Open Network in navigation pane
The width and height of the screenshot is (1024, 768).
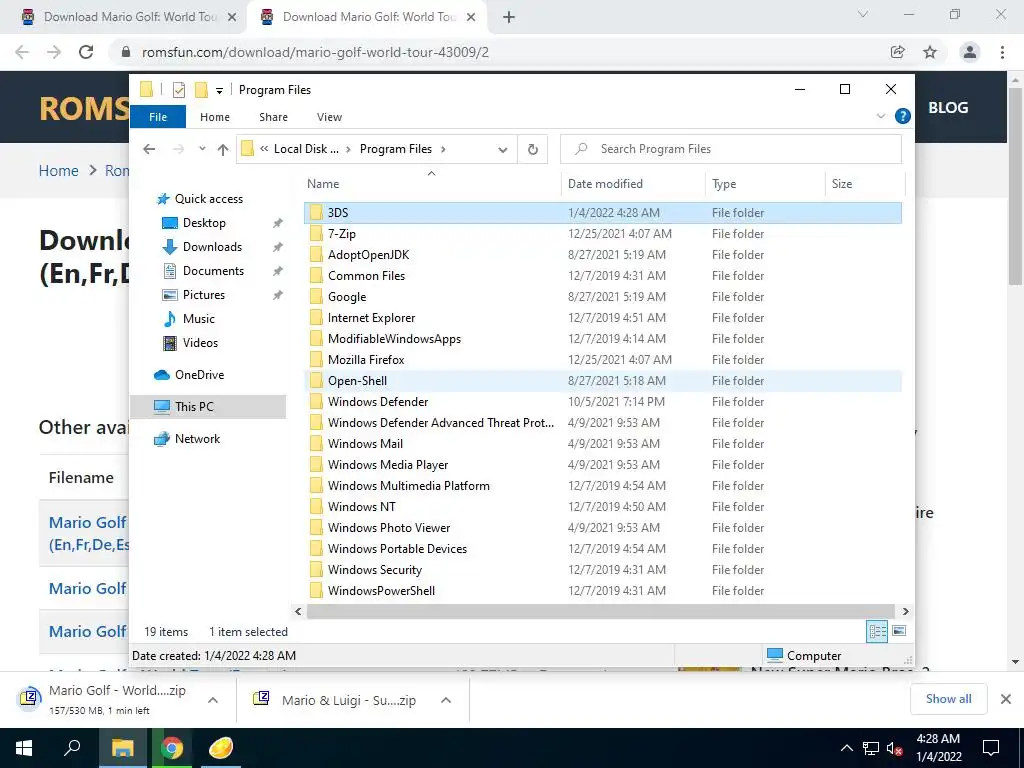pyautogui.click(x=197, y=439)
